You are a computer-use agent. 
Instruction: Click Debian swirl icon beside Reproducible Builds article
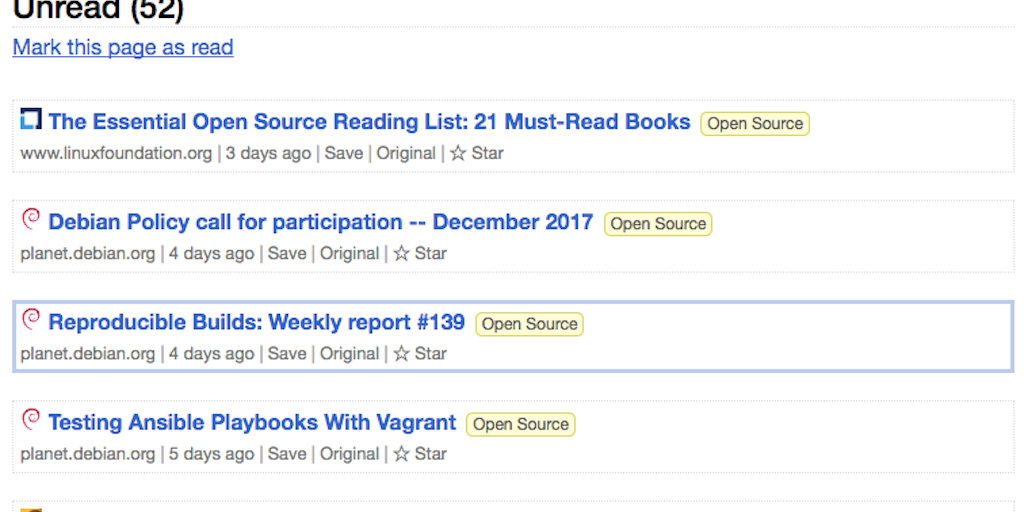point(31,319)
